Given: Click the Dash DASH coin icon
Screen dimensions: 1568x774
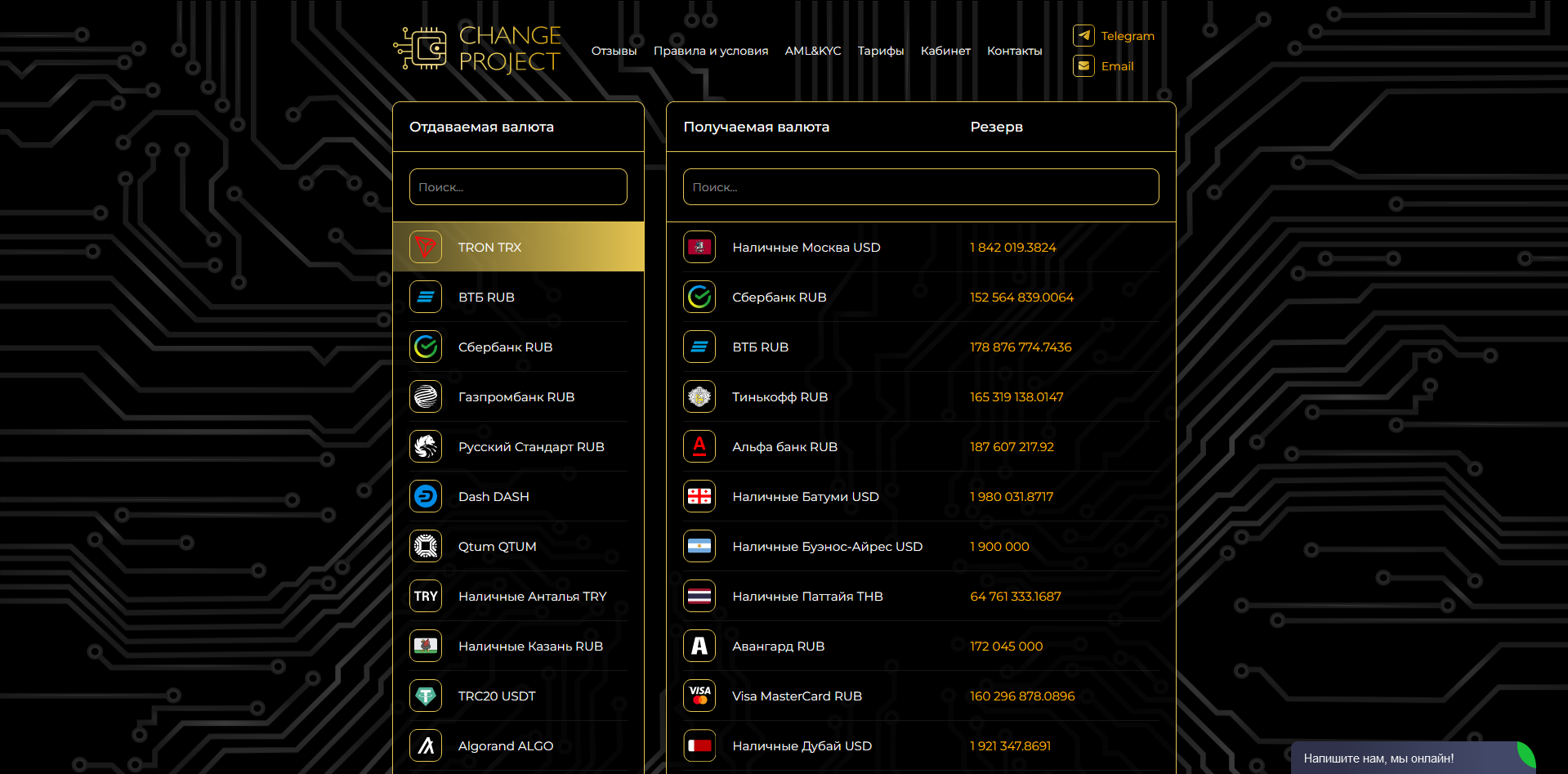Looking at the screenshot, I should click(426, 496).
